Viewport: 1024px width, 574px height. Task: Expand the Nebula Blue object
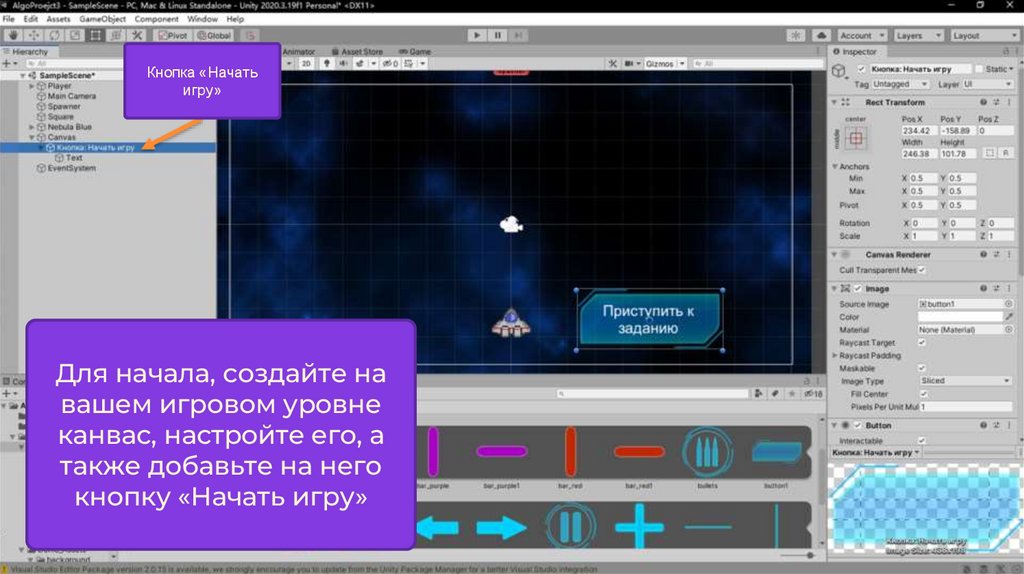tap(31, 127)
